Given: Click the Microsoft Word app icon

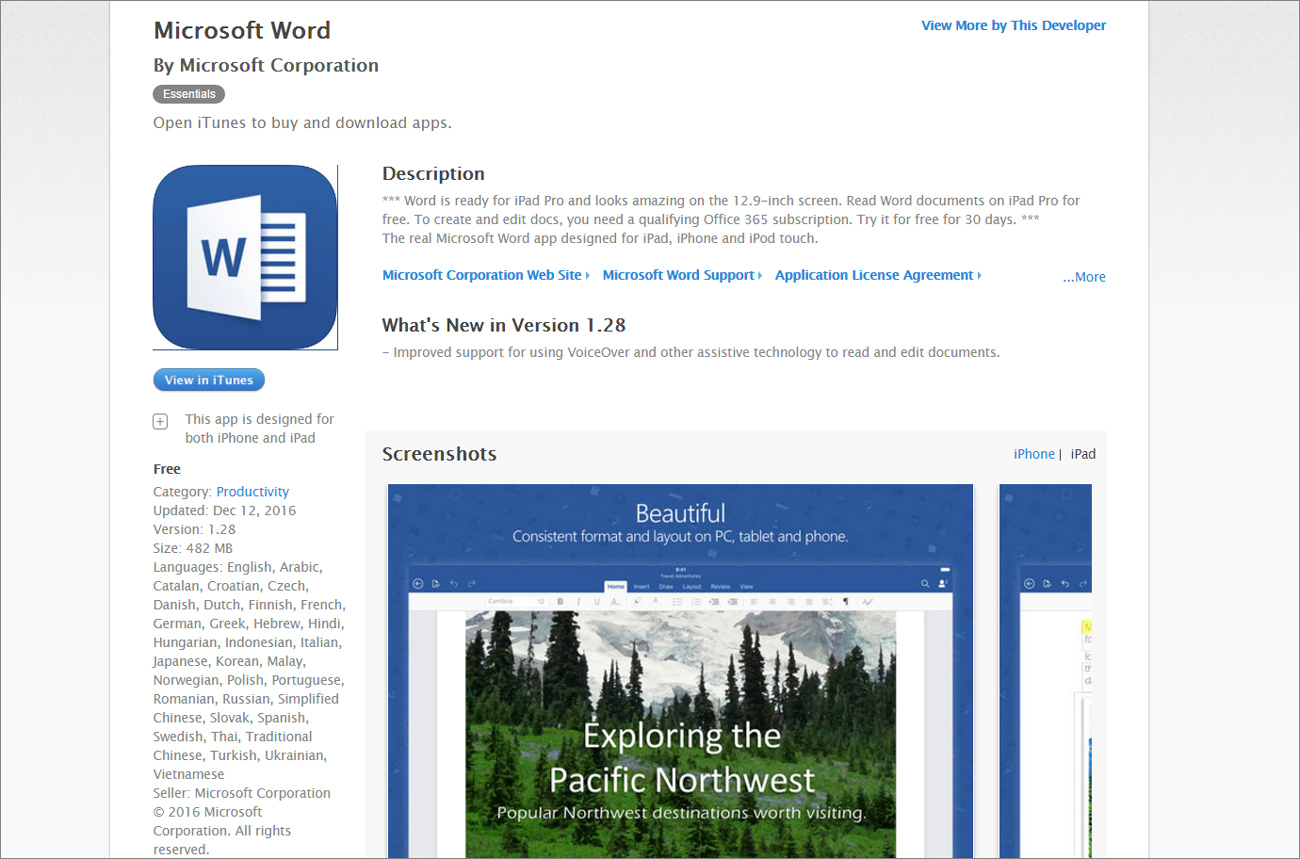Looking at the screenshot, I should (x=245, y=257).
